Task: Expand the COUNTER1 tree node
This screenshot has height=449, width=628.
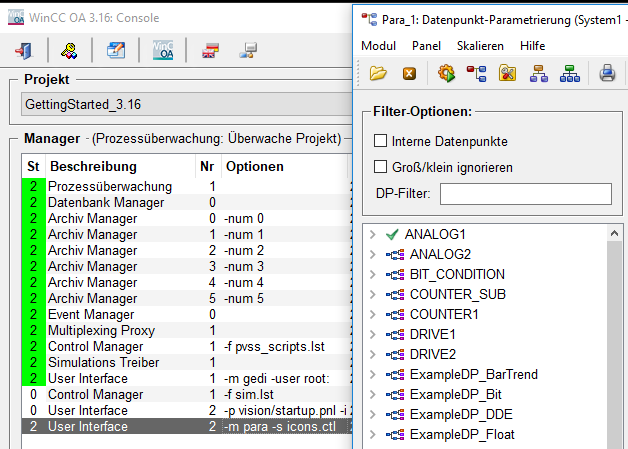Action: coord(372,314)
